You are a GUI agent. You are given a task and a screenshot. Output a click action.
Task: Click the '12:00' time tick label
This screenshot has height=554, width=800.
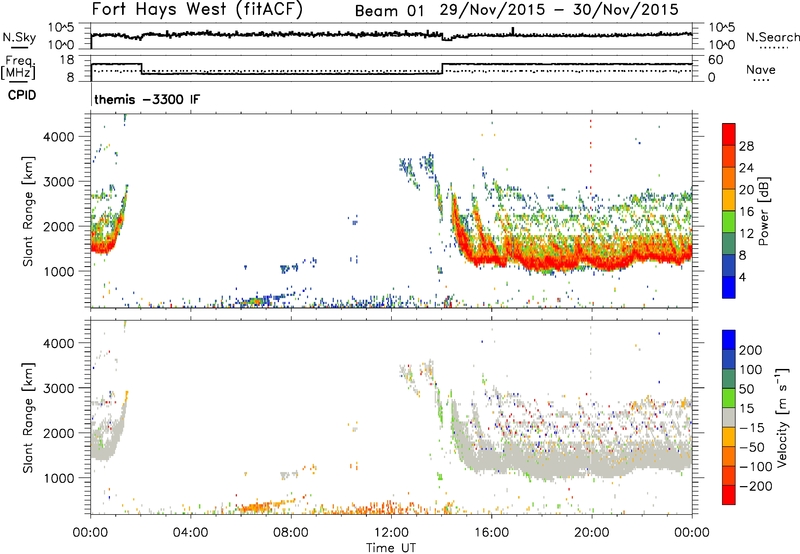pos(391,533)
